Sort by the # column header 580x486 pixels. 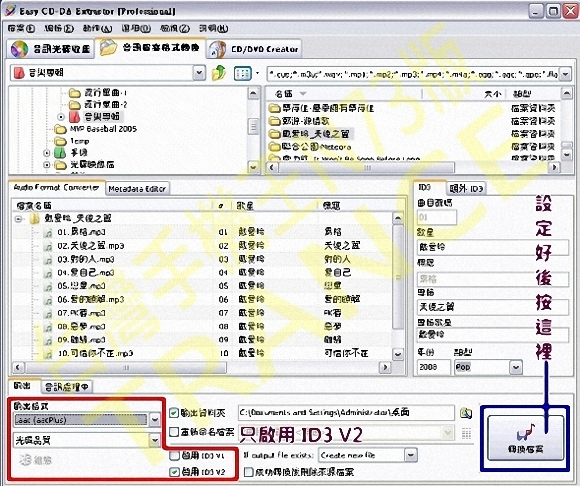click(x=221, y=206)
